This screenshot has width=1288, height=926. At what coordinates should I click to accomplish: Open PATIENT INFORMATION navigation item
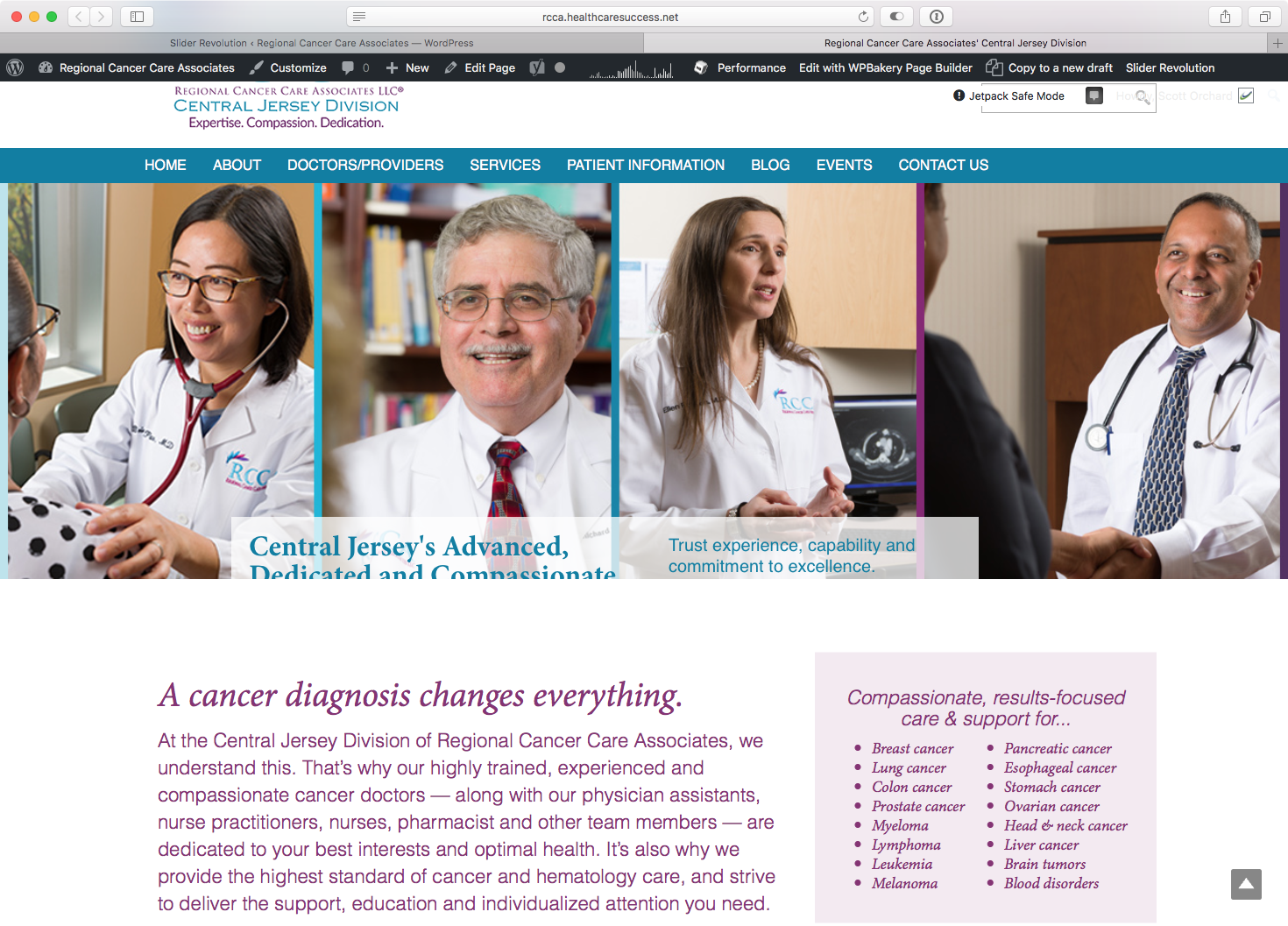(646, 165)
